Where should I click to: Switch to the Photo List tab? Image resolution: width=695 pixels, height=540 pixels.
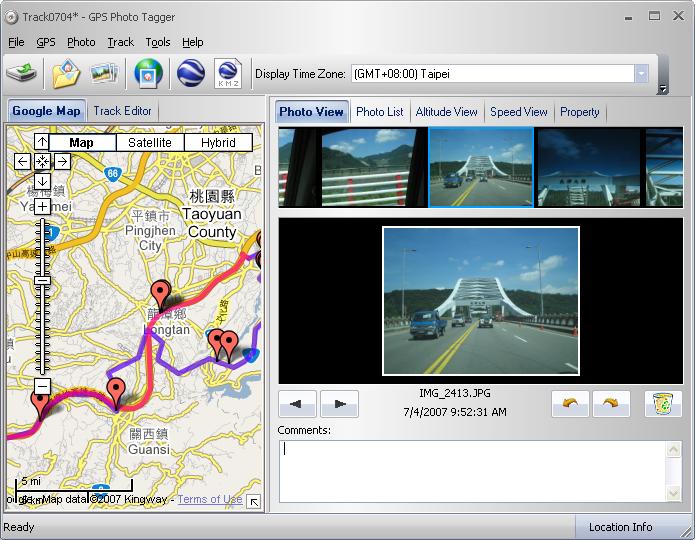[x=379, y=112]
